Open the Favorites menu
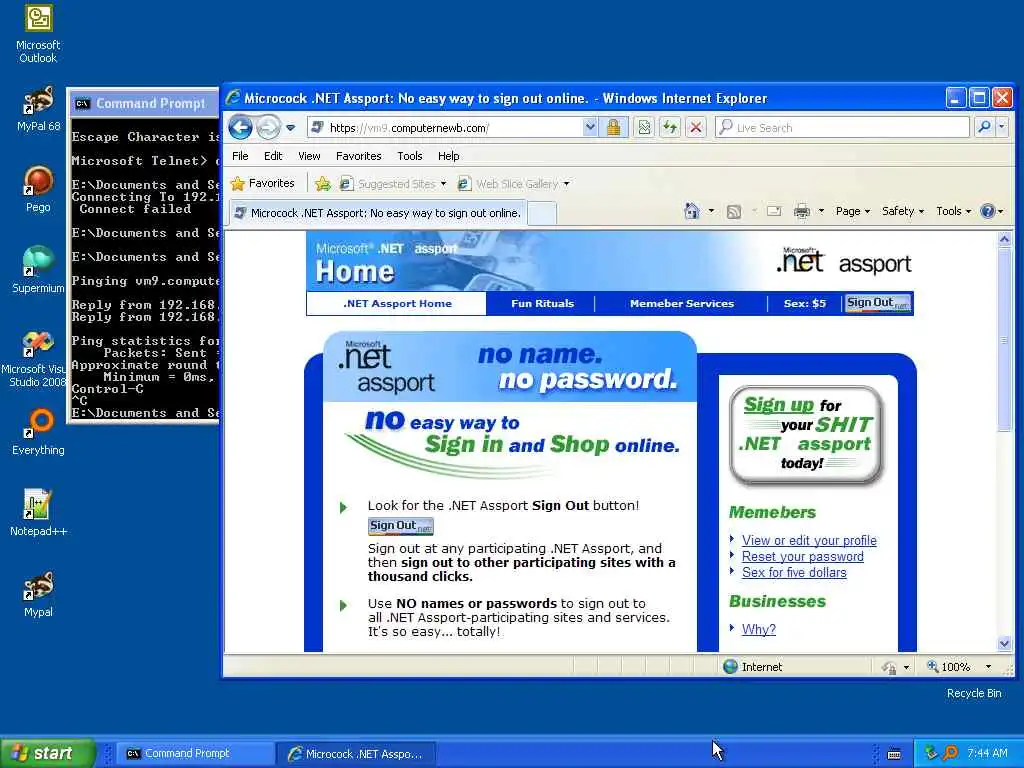This screenshot has height=768, width=1024. pos(359,156)
